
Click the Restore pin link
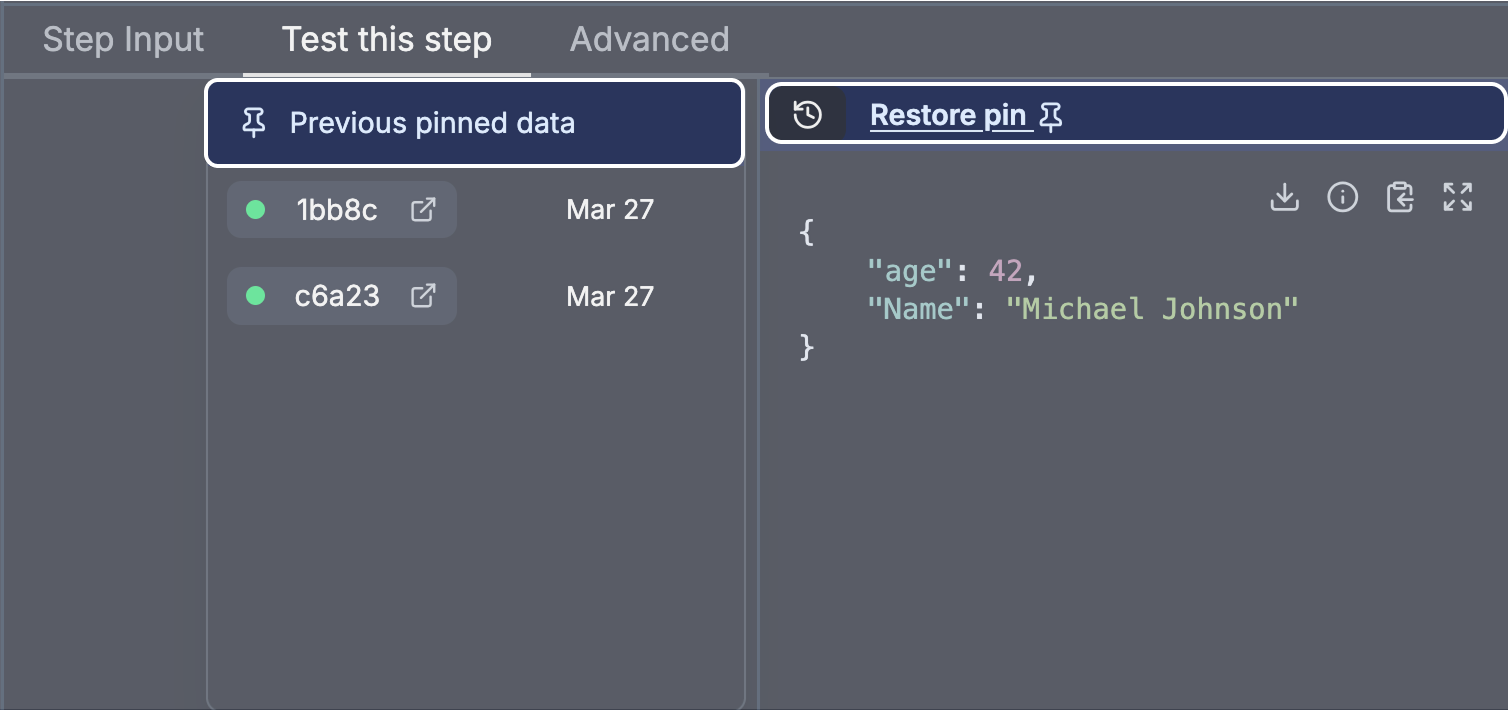tap(948, 116)
